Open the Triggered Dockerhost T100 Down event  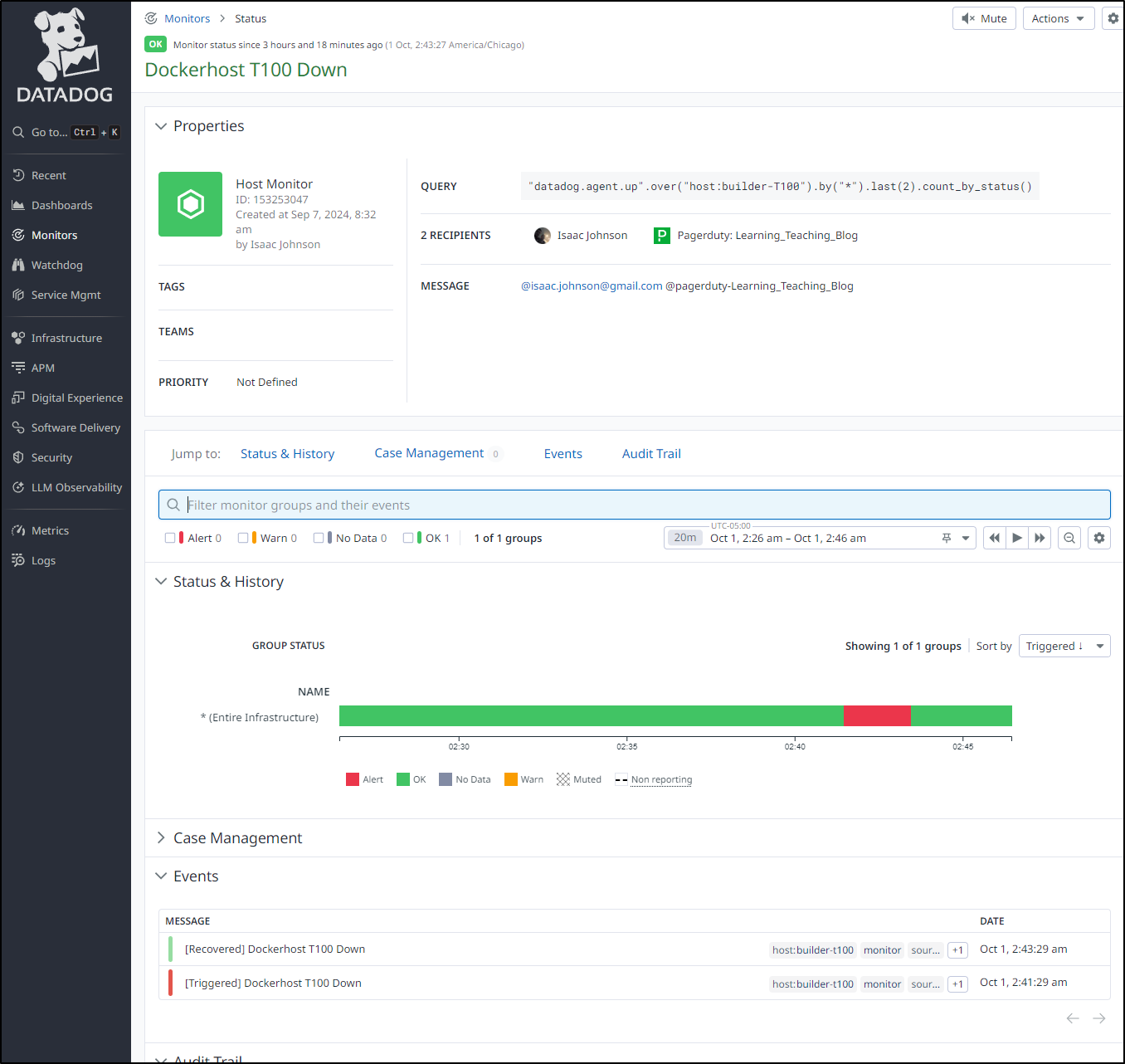pos(273,983)
